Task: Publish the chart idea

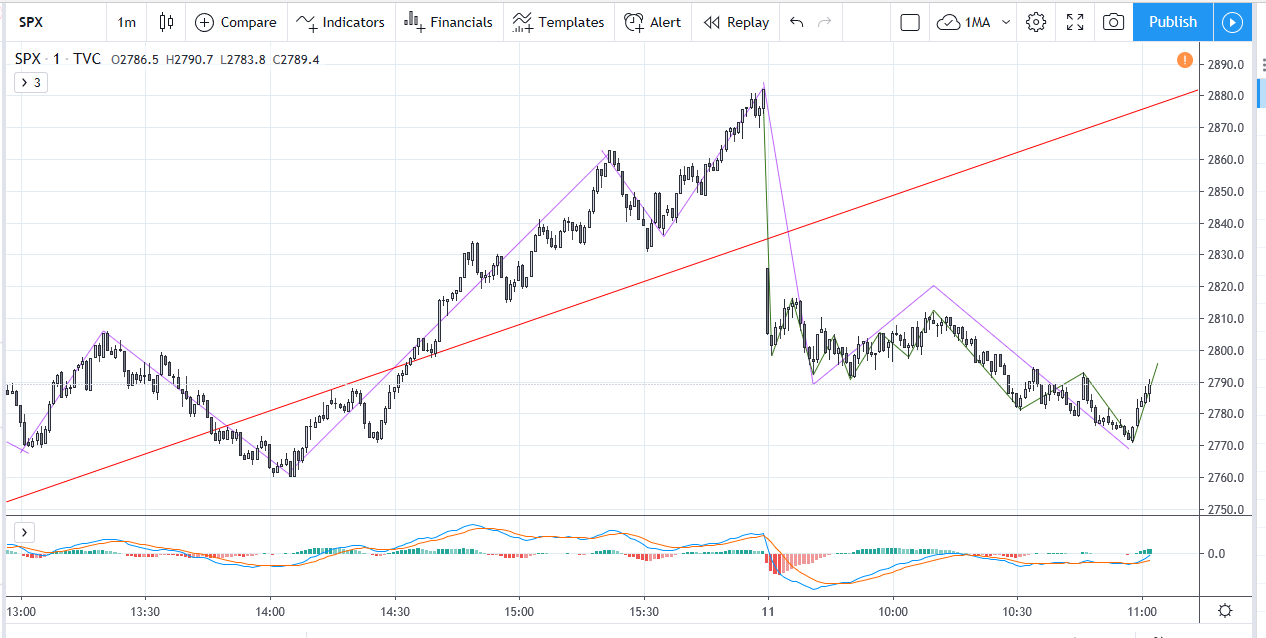Action: point(1173,22)
